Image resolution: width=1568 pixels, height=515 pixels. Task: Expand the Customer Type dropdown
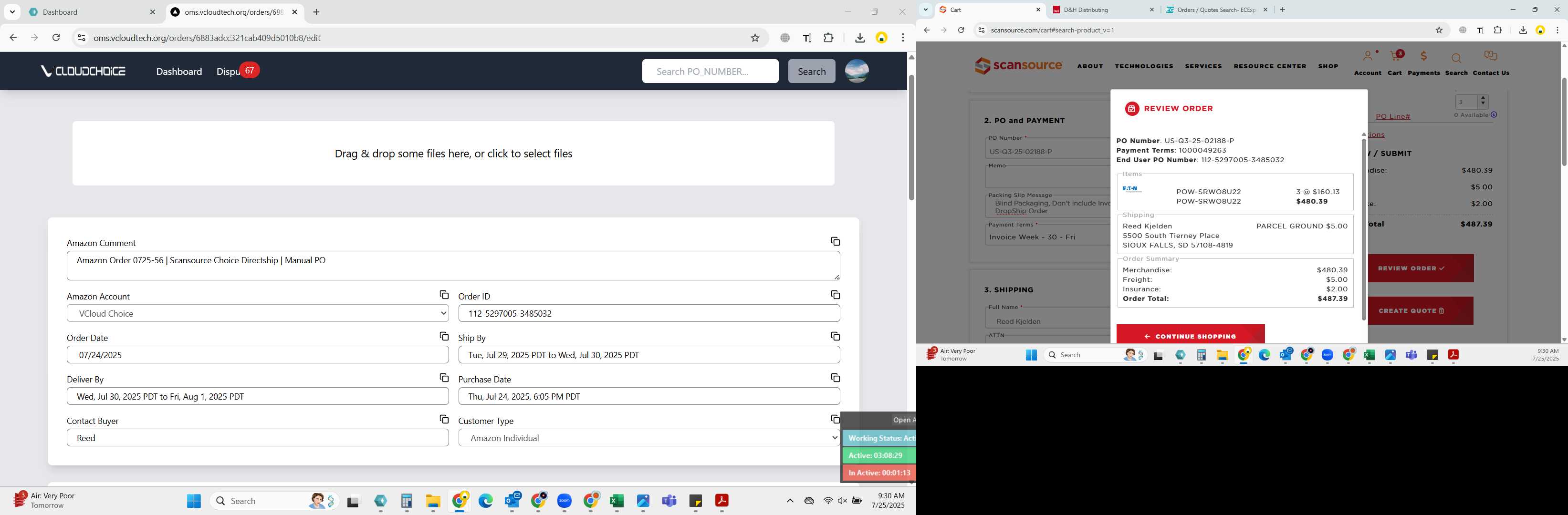pyautogui.click(x=649, y=438)
